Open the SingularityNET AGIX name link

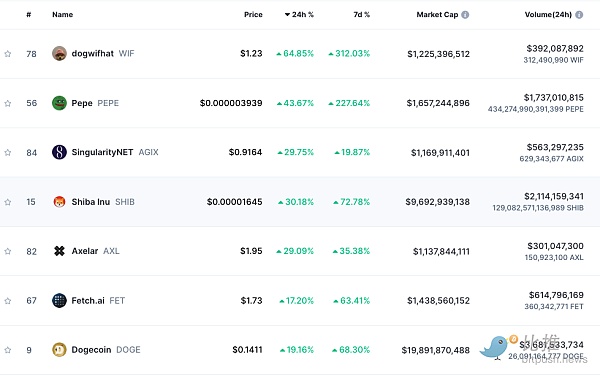(x=115, y=152)
